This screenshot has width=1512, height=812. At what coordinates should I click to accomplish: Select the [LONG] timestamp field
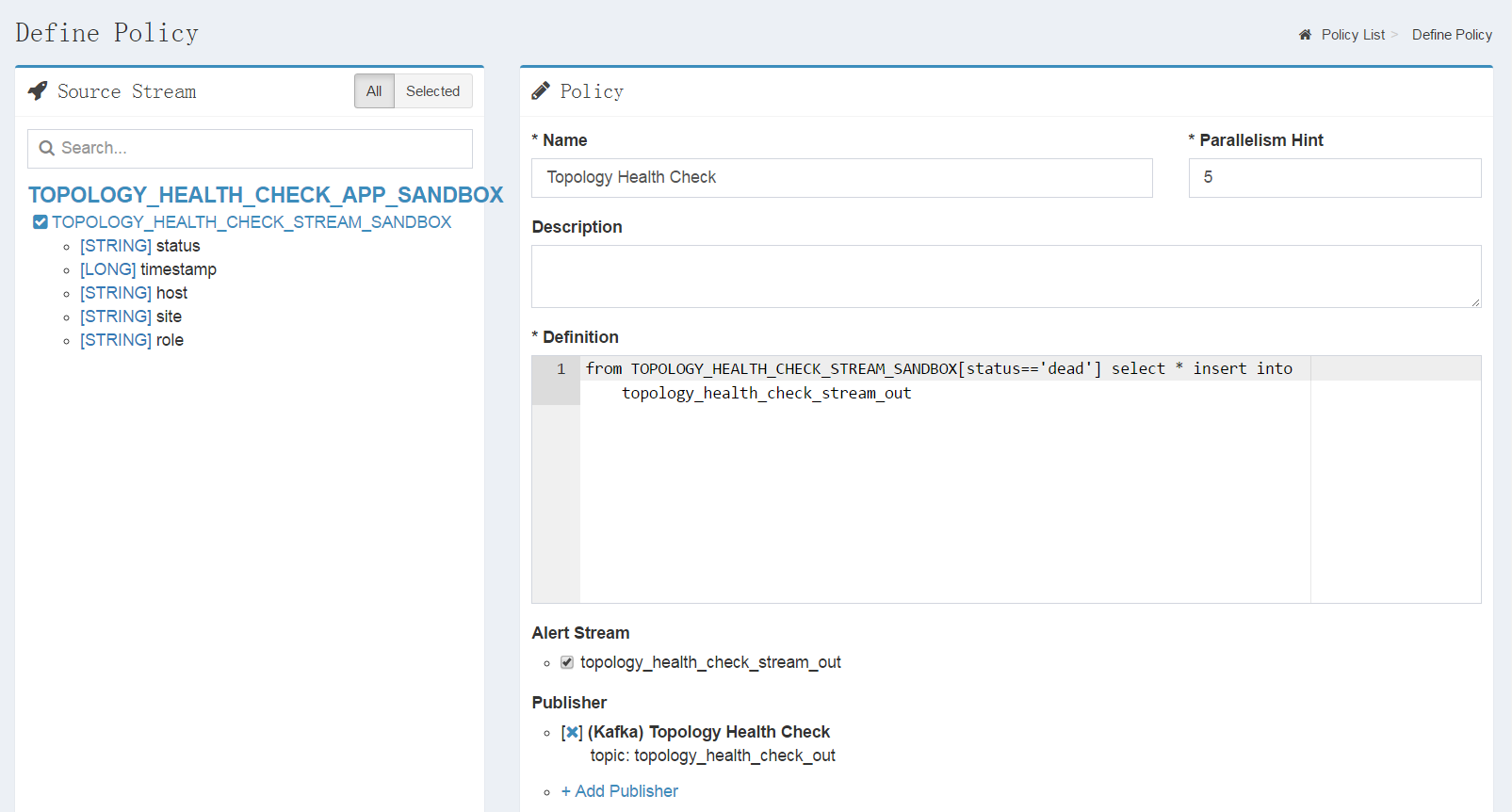click(148, 269)
